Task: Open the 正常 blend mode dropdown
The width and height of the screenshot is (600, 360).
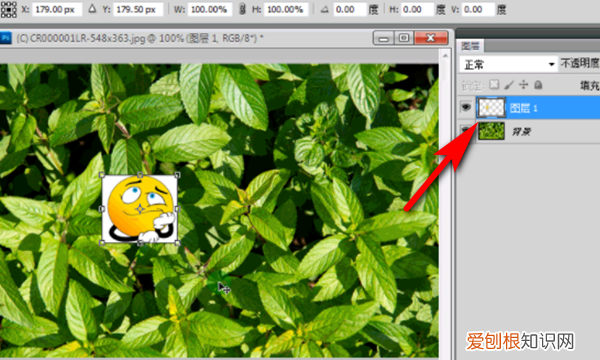Action: 508,64
